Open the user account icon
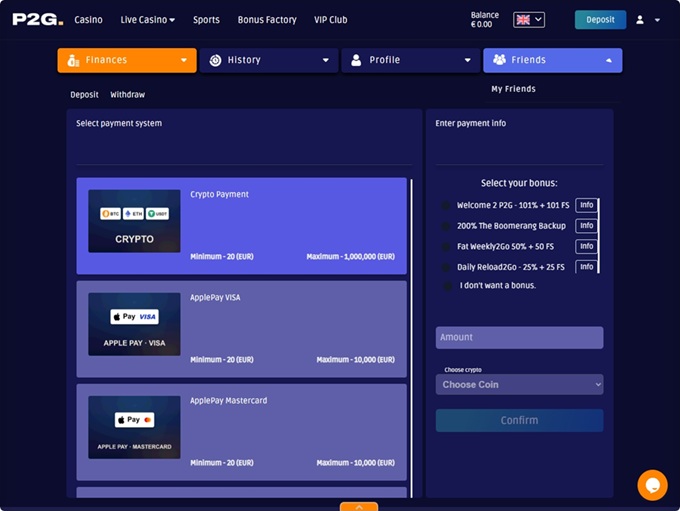The image size is (680, 511). pyautogui.click(x=640, y=20)
